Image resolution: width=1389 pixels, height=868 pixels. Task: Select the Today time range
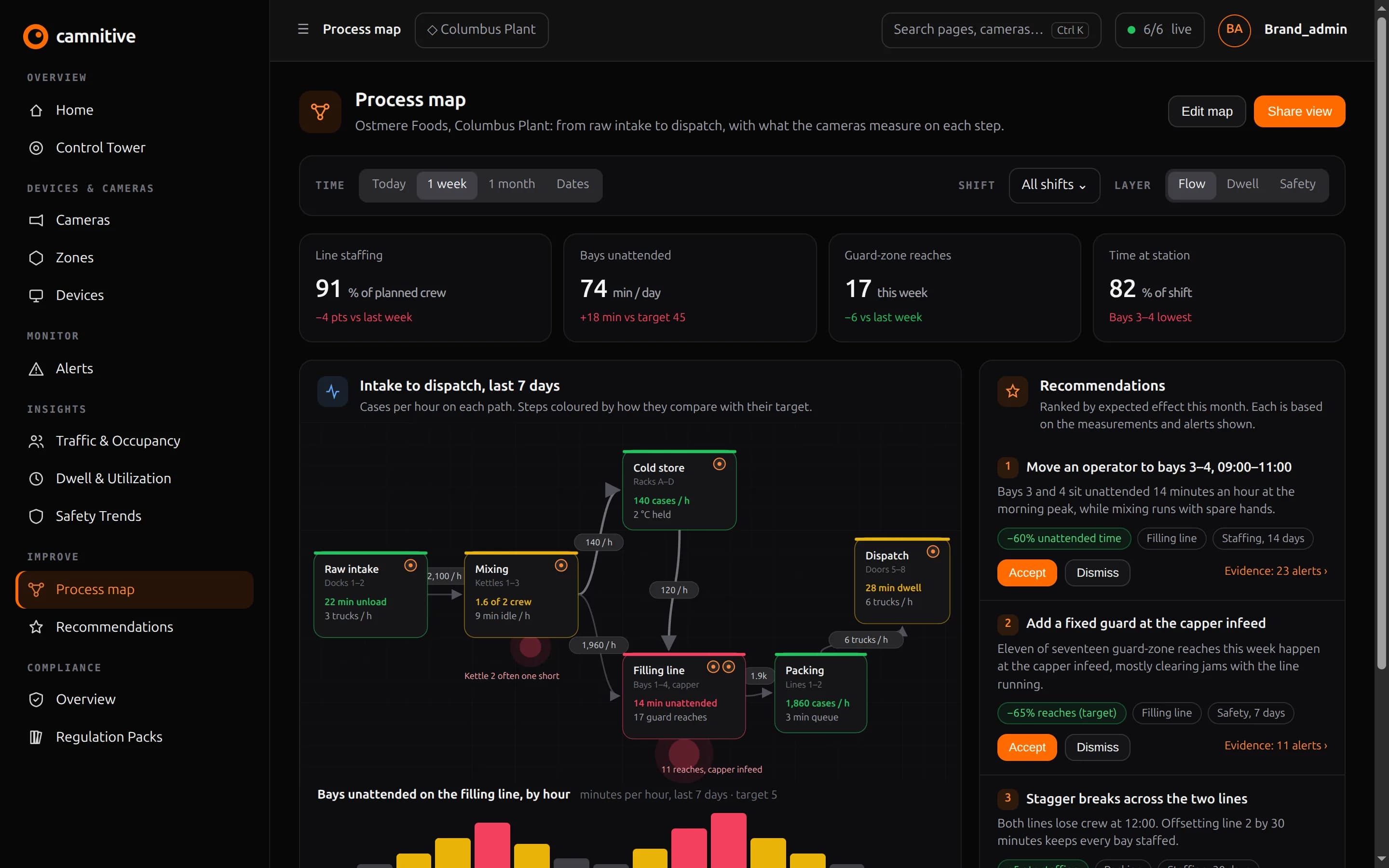(x=389, y=184)
